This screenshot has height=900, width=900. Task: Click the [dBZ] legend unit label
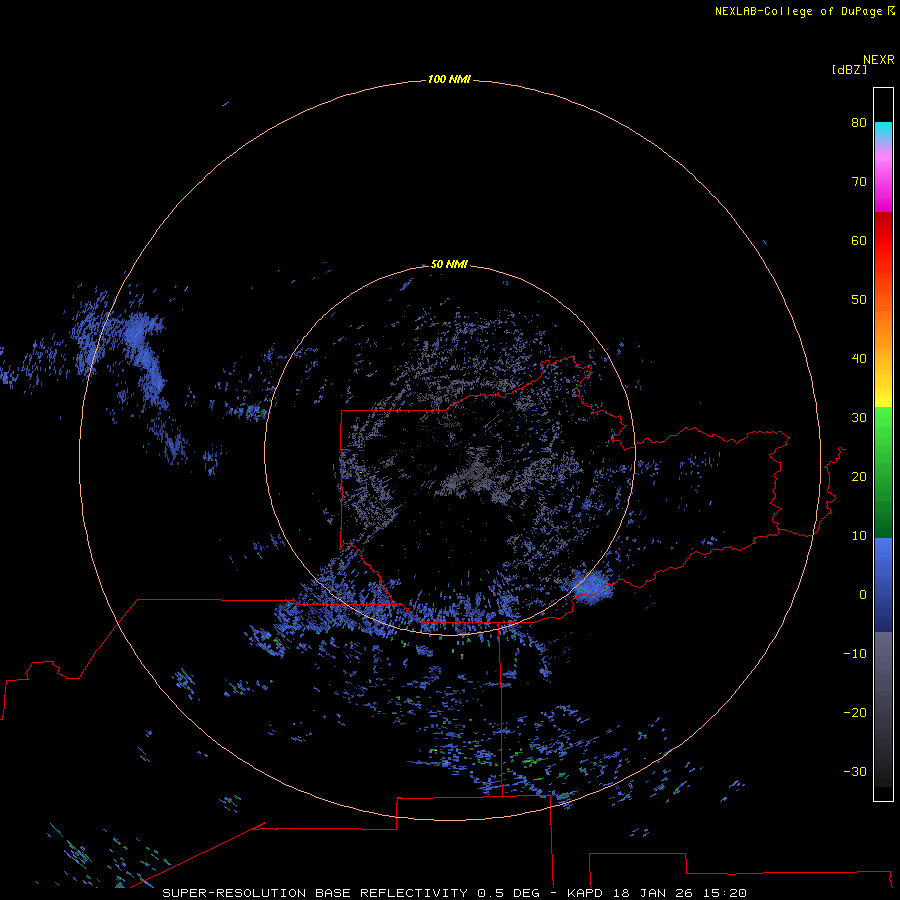coord(849,70)
